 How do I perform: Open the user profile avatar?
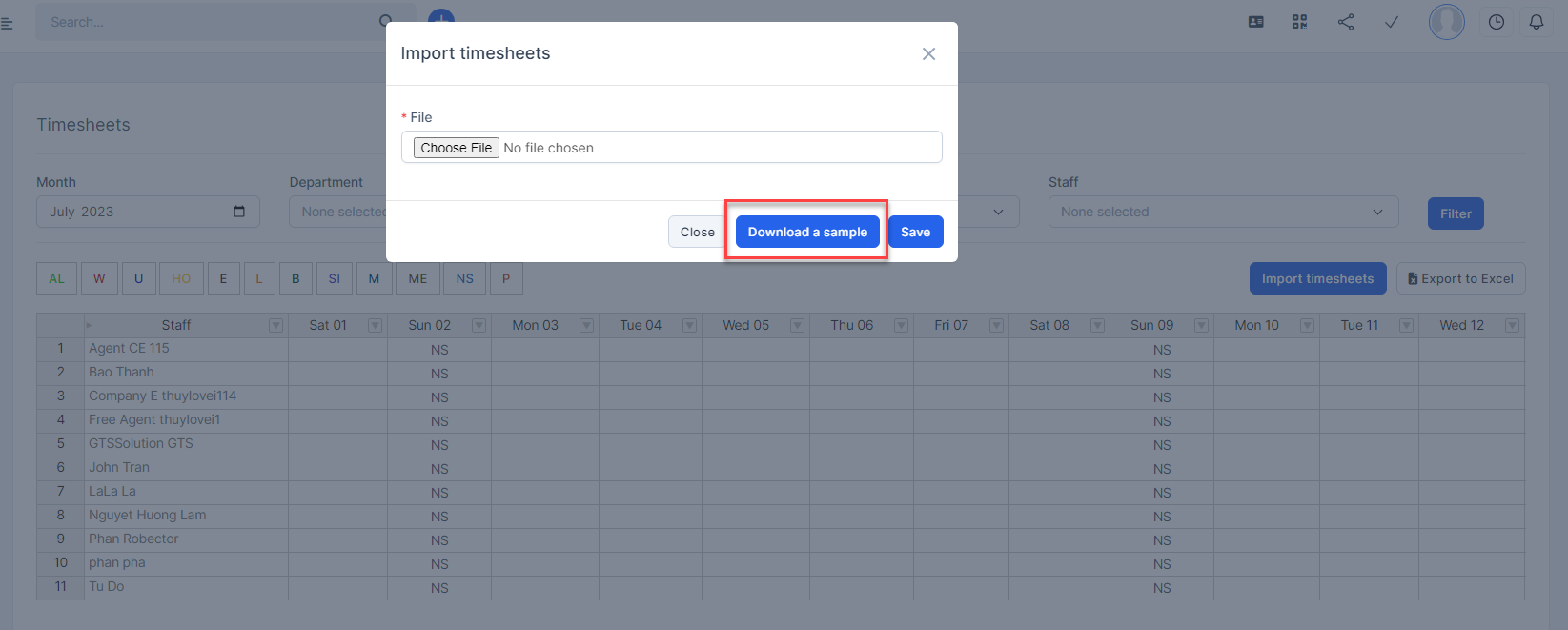(x=1446, y=22)
